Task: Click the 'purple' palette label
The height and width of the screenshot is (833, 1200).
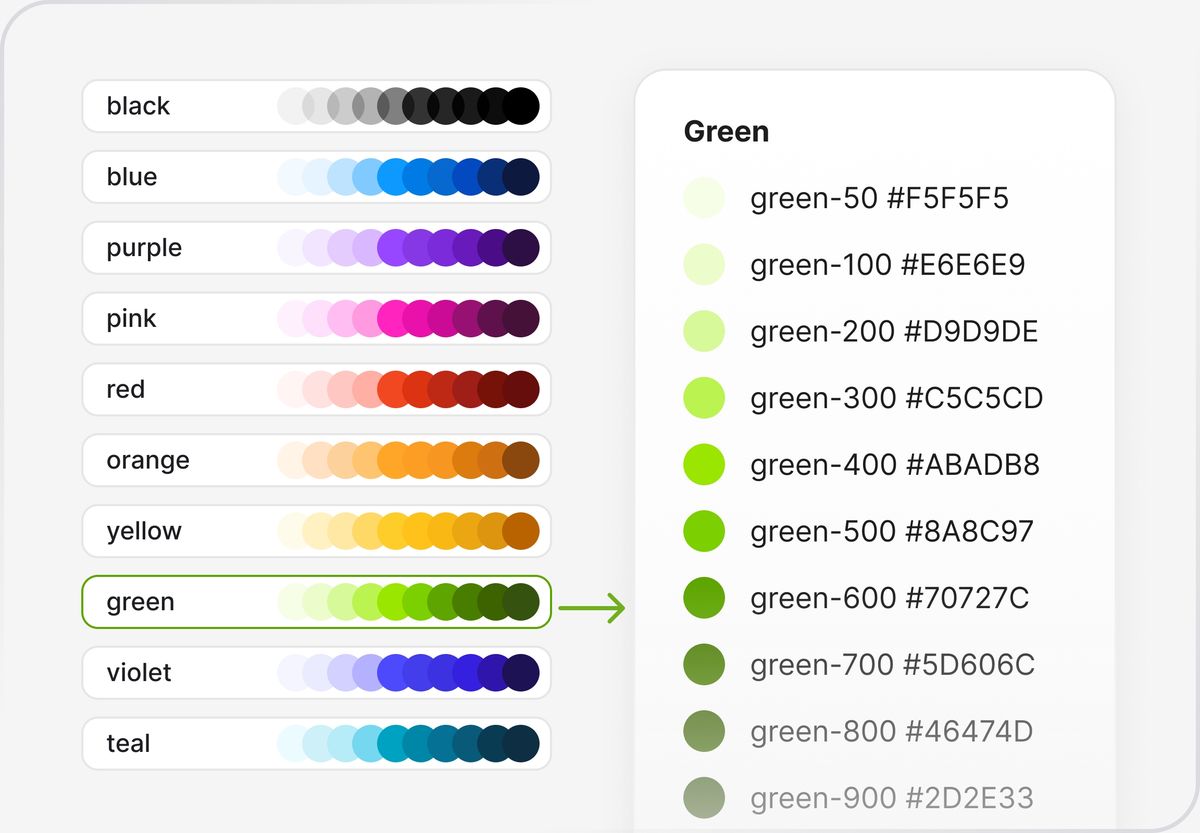Action: (x=144, y=248)
